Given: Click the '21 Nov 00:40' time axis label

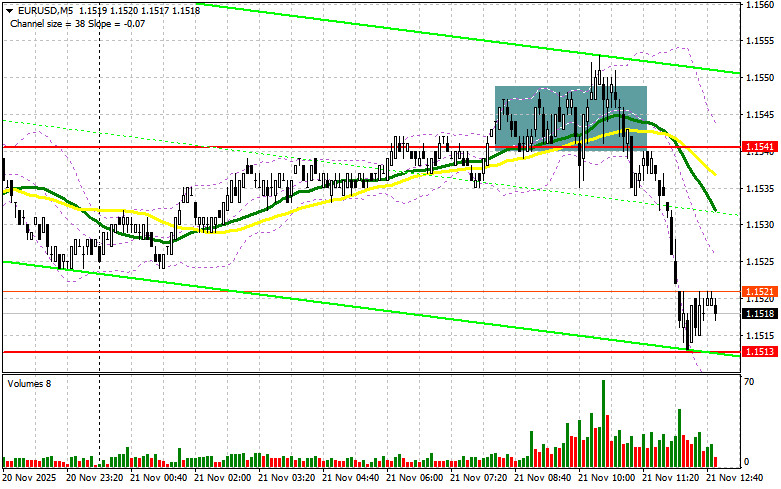Looking at the screenshot, I should (x=158, y=478).
